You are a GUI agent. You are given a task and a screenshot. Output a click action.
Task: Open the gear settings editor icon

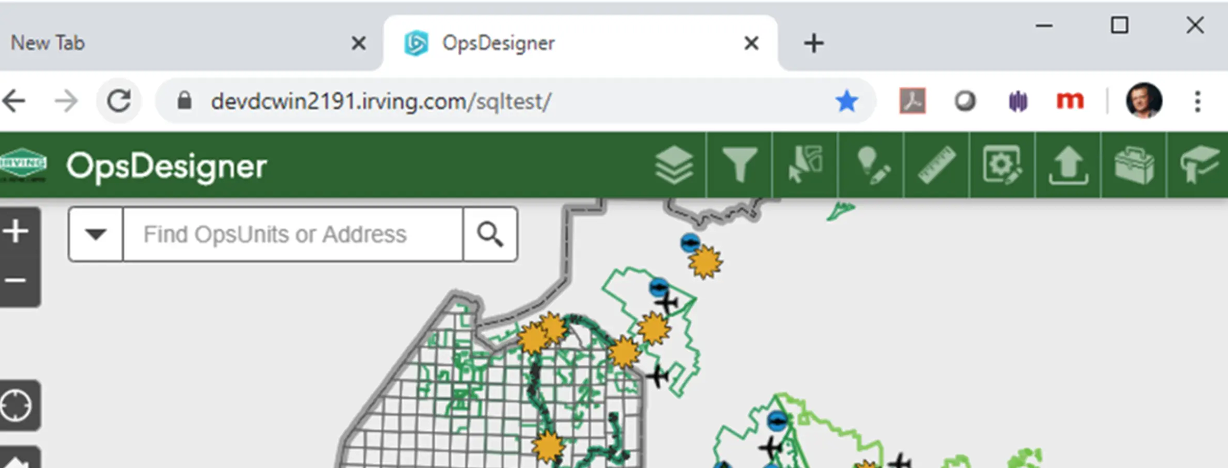pyautogui.click(x=1002, y=166)
